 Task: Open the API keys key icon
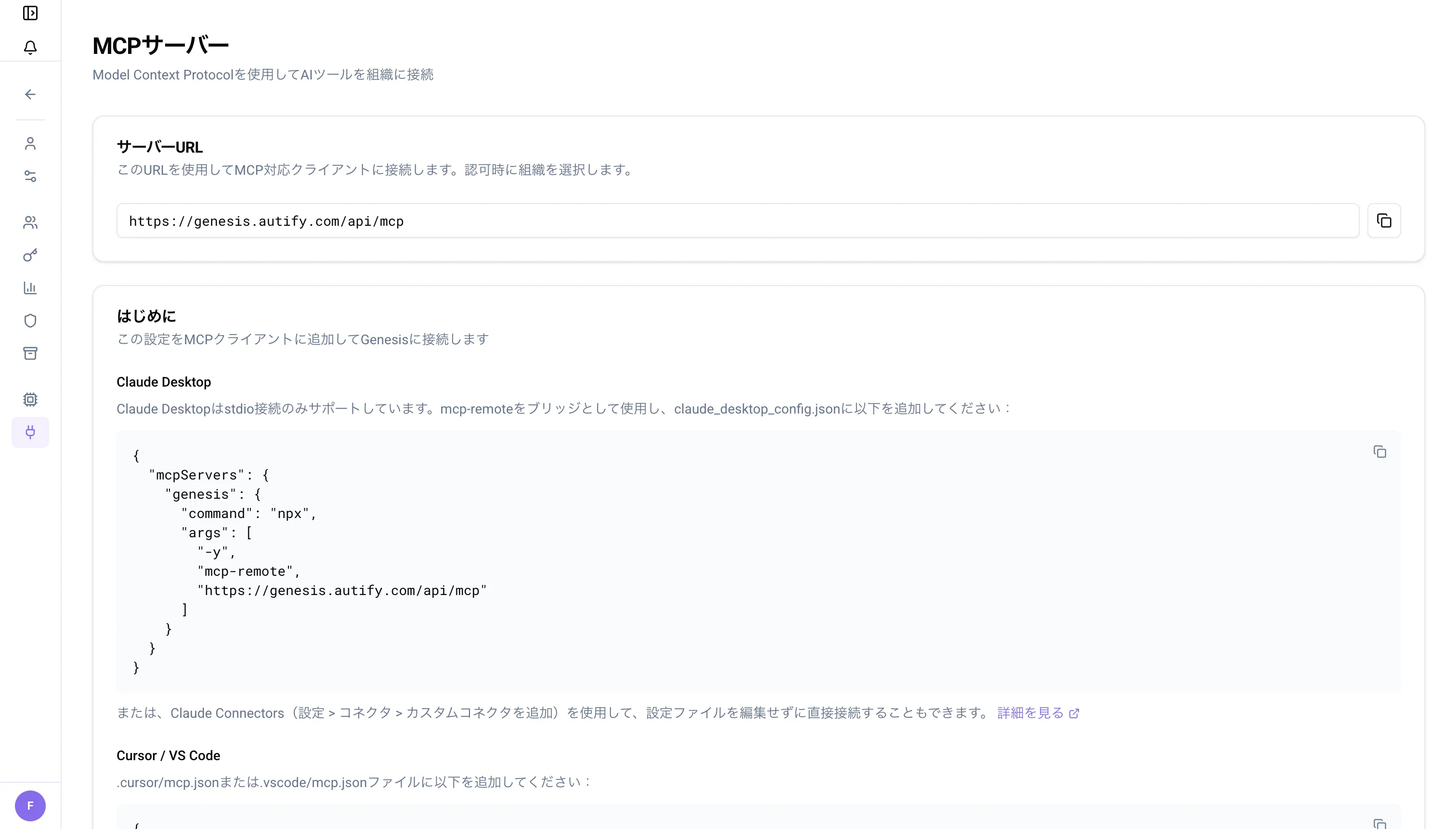pos(30,255)
